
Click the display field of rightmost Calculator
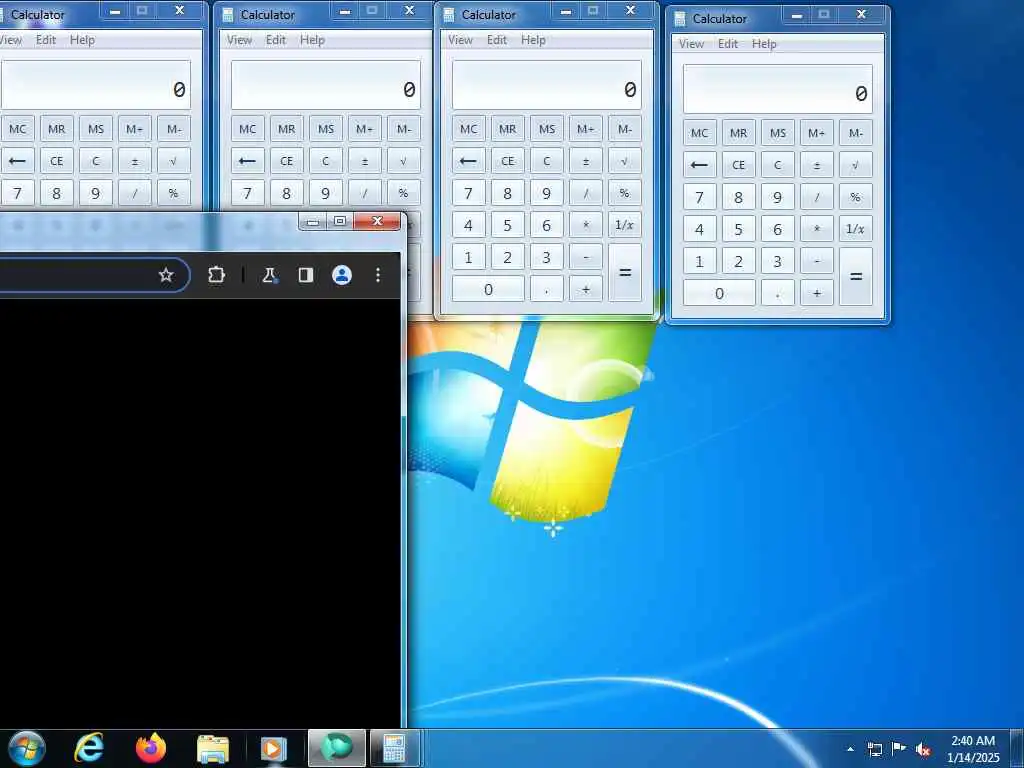778,89
